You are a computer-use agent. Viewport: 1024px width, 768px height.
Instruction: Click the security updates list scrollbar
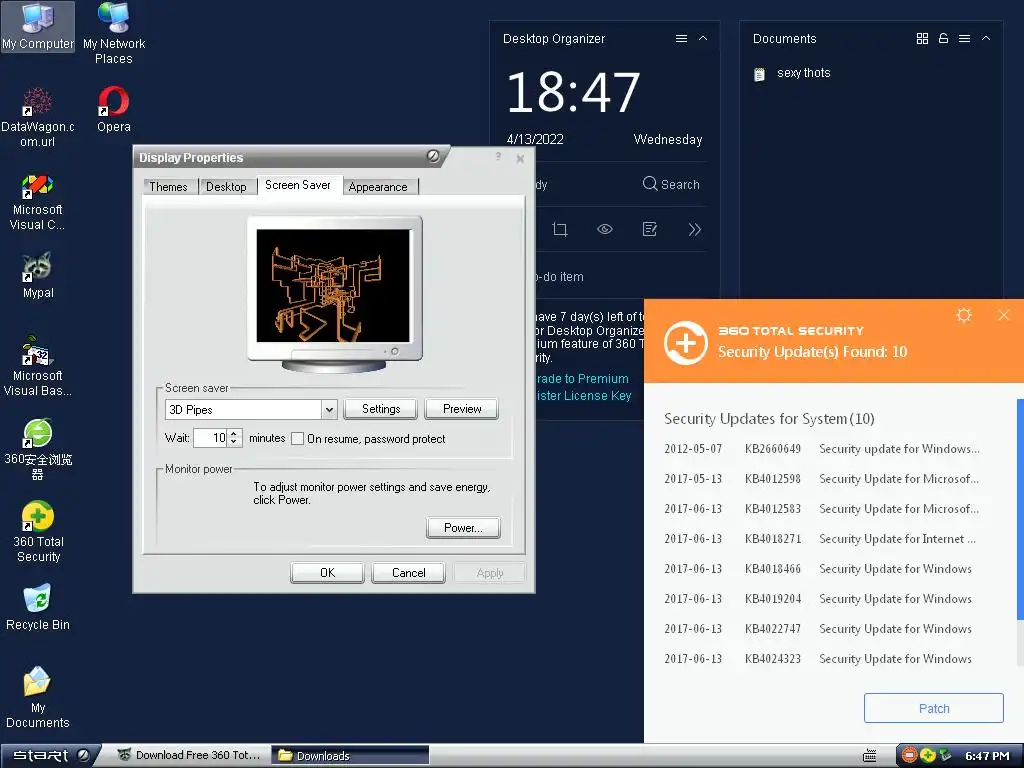point(1020,509)
